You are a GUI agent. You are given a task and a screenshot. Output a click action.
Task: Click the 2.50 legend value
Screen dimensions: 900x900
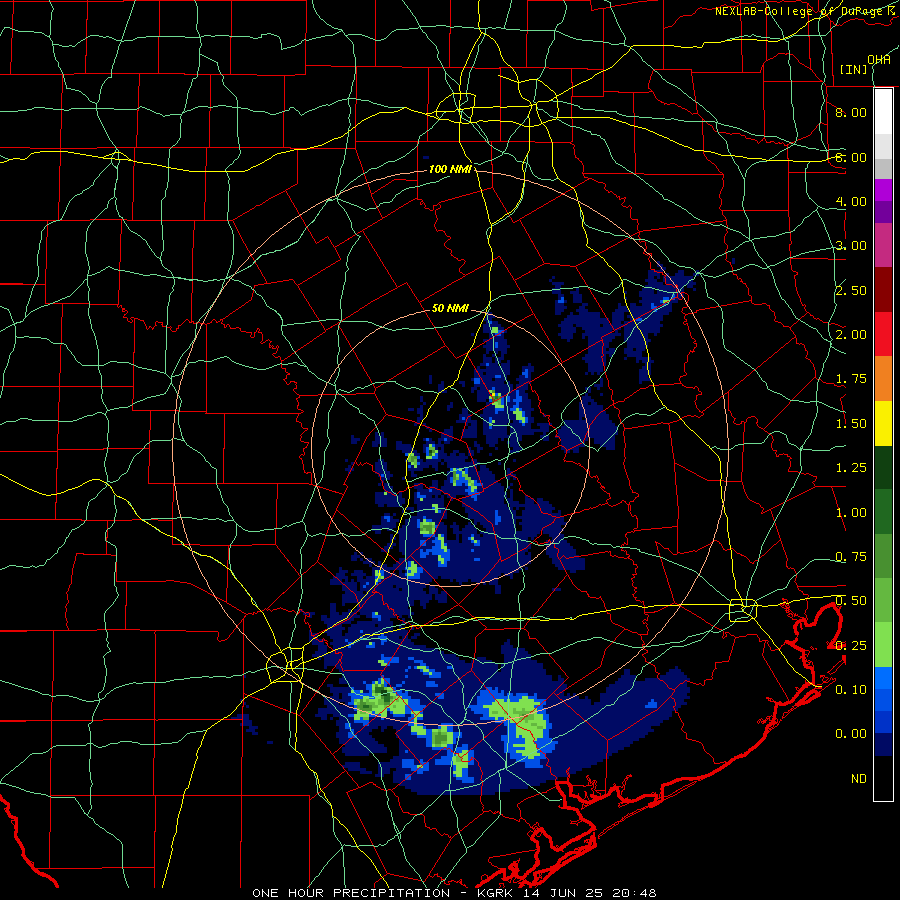851,290
